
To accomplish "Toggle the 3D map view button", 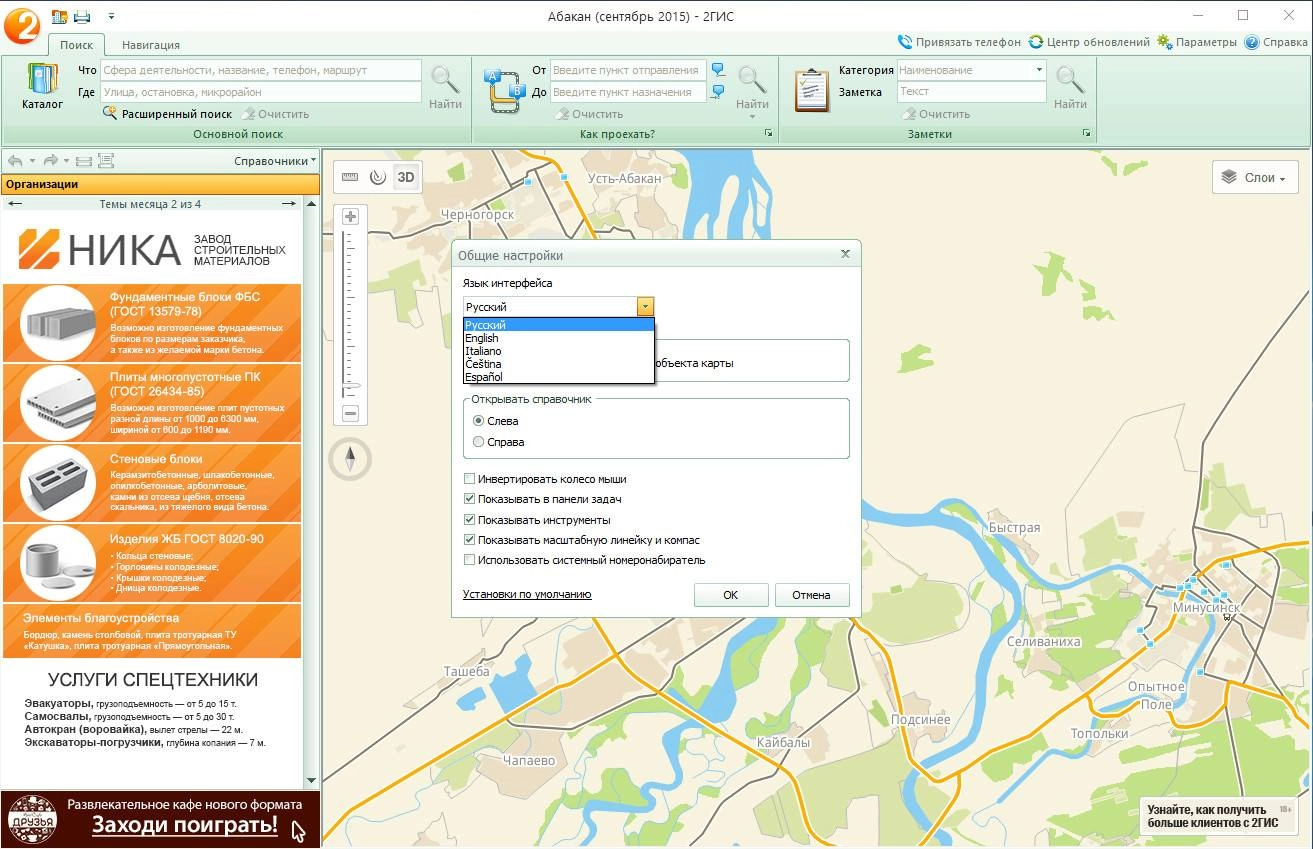I will click(405, 177).
